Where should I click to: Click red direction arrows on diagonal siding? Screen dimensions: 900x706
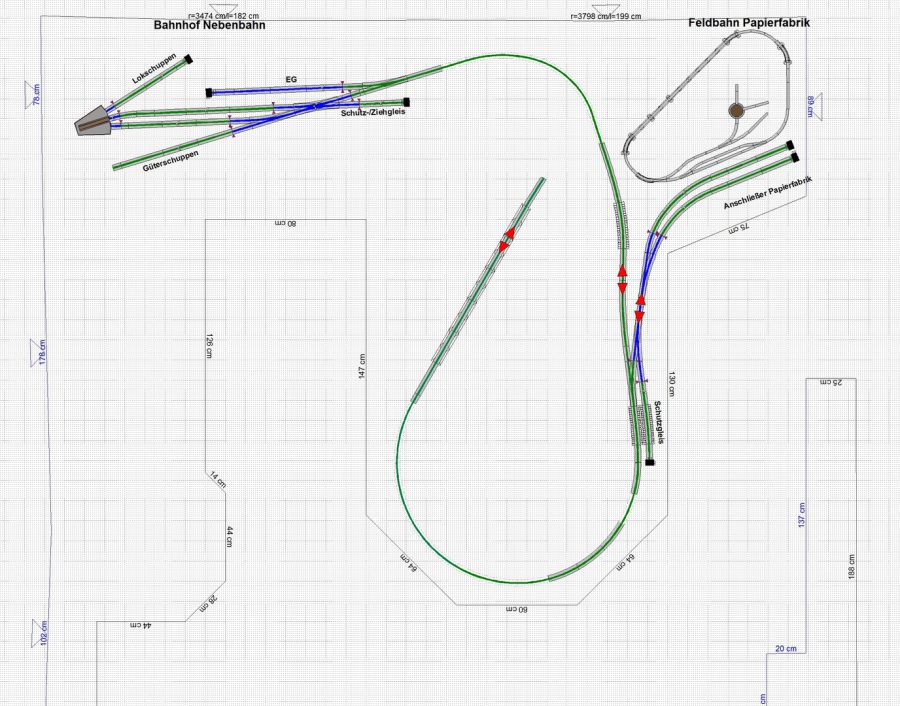(x=507, y=240)
